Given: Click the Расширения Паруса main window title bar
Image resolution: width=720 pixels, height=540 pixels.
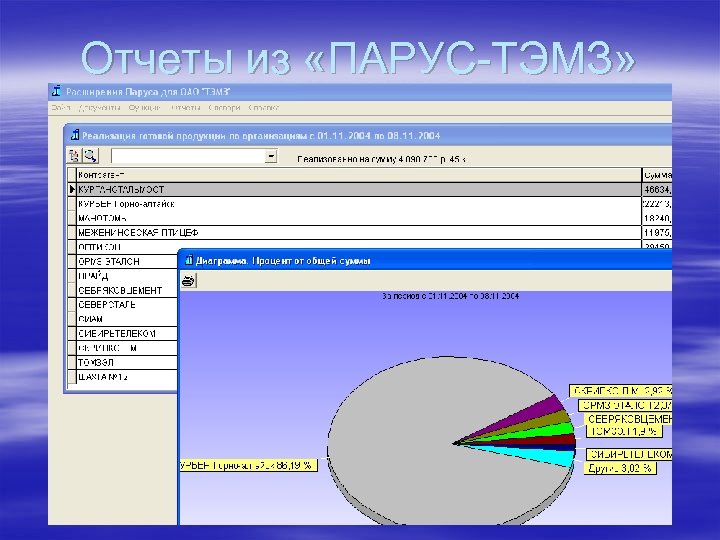Looking at the screenshot, I should pos(360,91).
